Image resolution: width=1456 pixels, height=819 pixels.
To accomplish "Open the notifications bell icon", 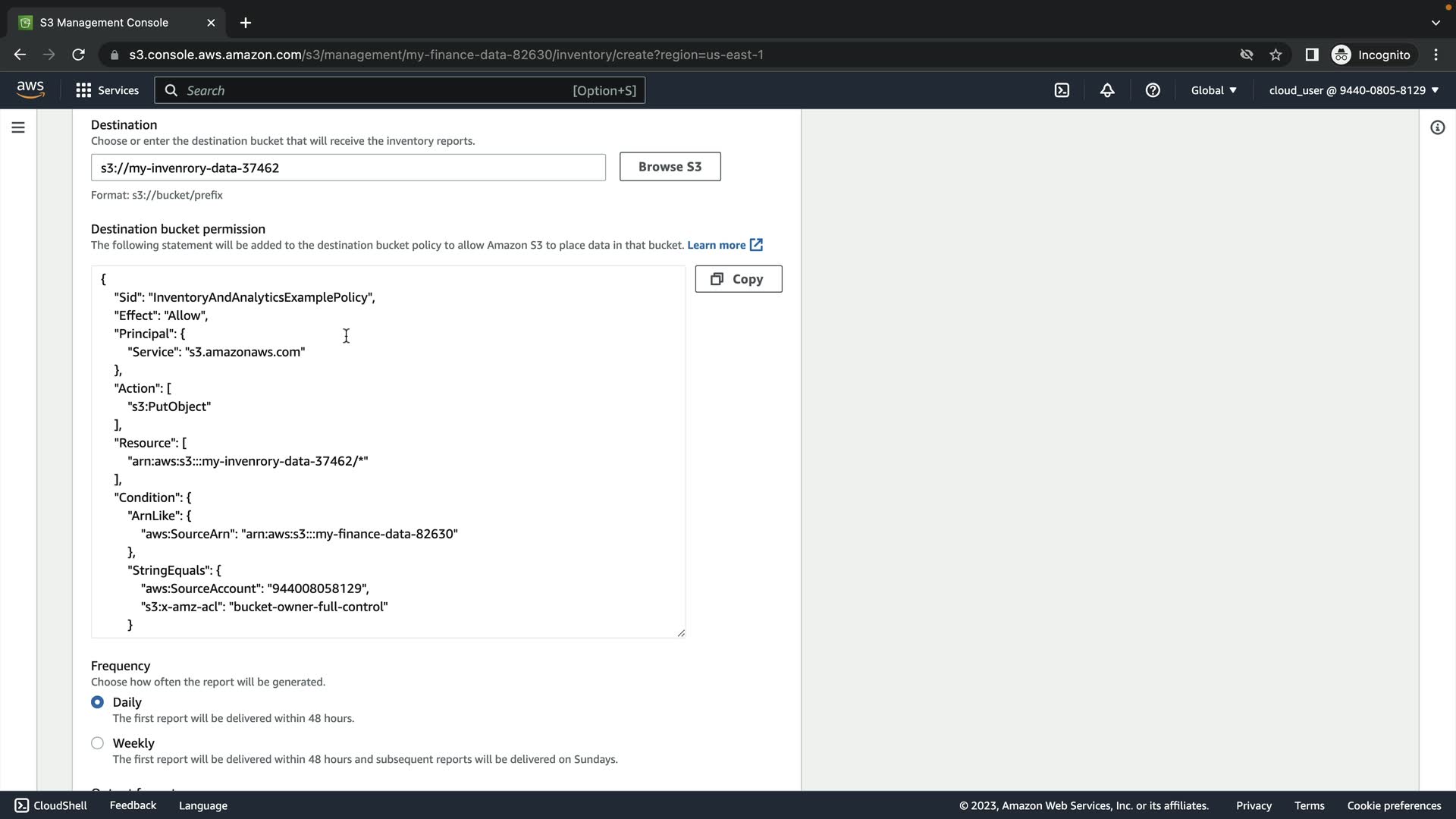I will point(1107,90).
